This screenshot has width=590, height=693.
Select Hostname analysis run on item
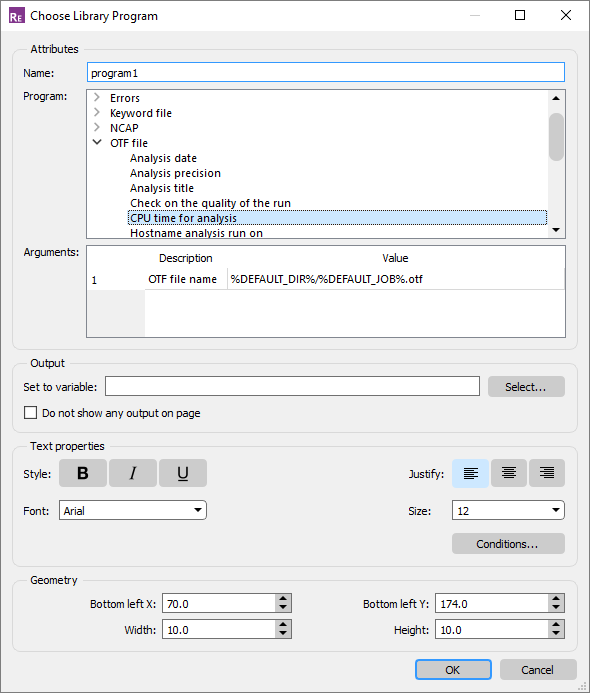[196, 233]
